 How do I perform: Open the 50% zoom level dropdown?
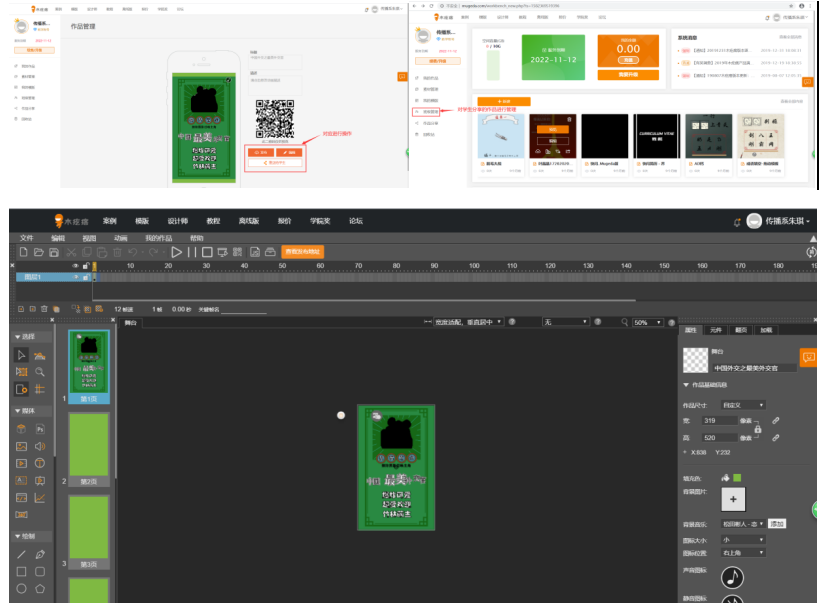point(648,323)
